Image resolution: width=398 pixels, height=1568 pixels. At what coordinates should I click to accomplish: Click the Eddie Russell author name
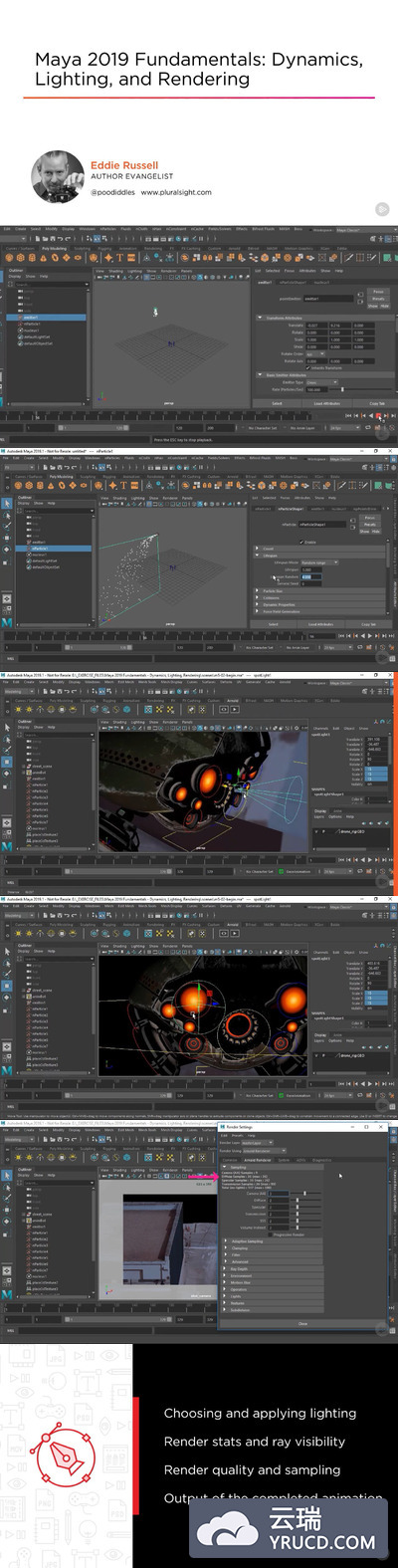coord(124,165)
